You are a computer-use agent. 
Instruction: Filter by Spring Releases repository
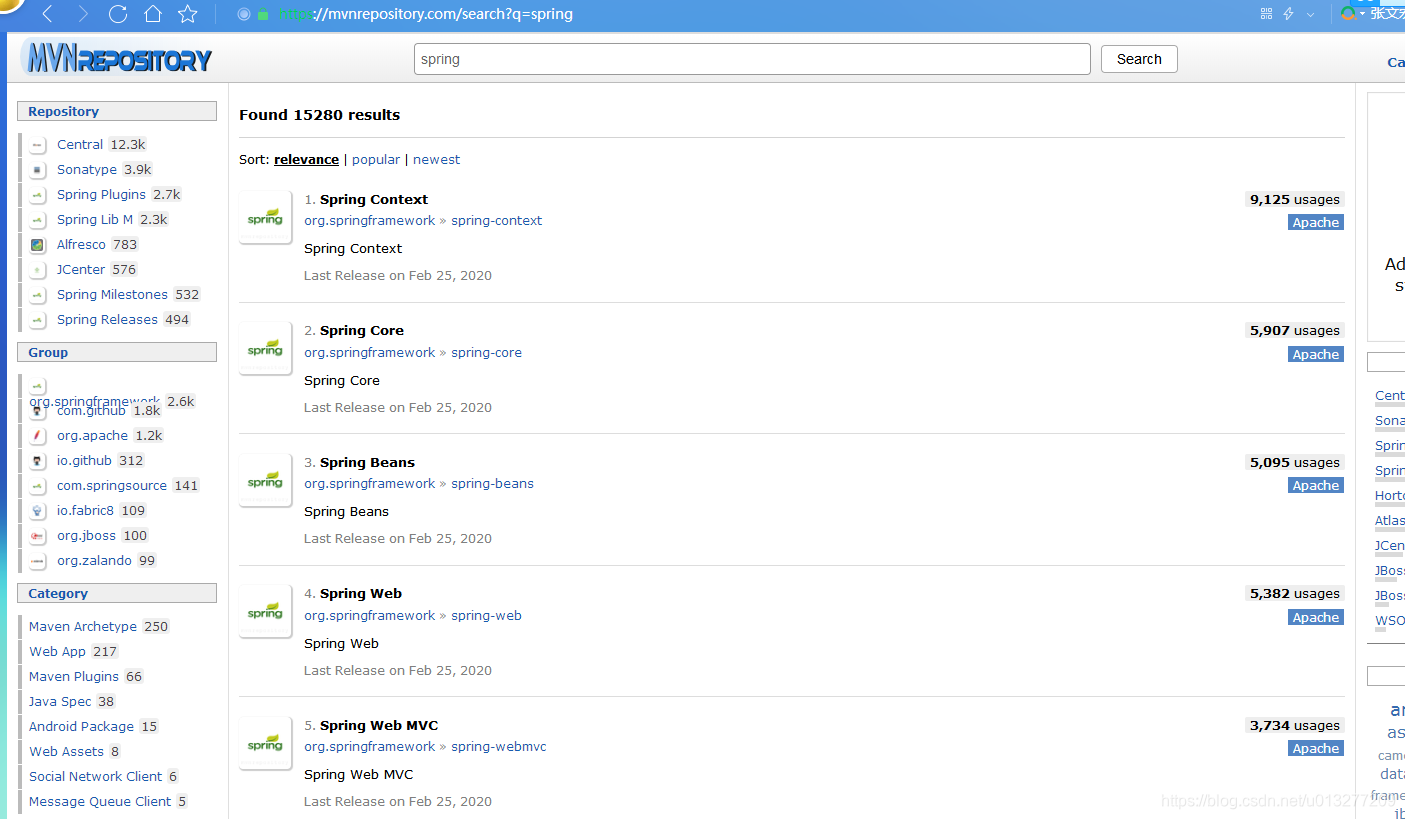(107, 320)
